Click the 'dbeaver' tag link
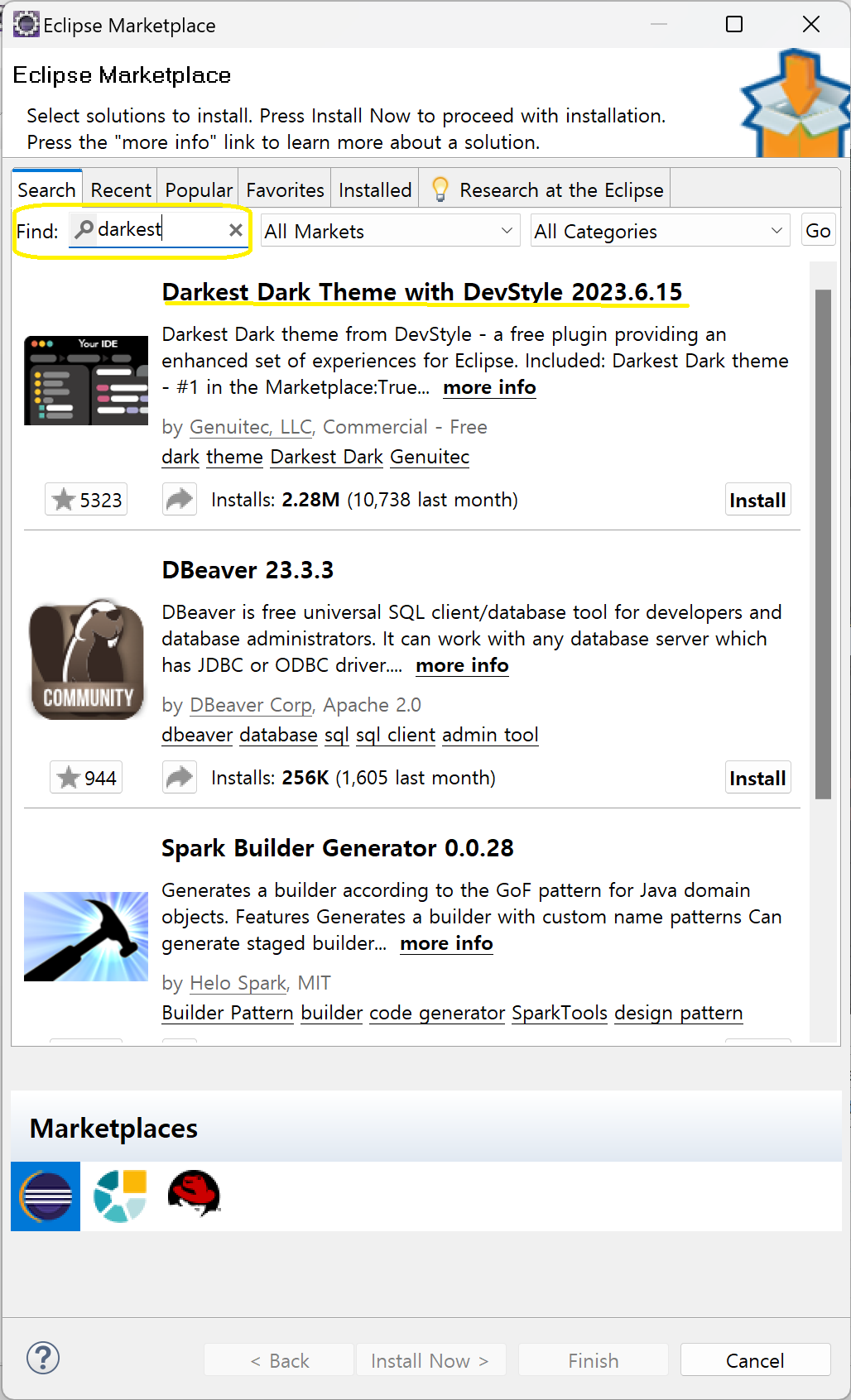This screenshot has width=851, height=1400. click(x=197, y=735)
